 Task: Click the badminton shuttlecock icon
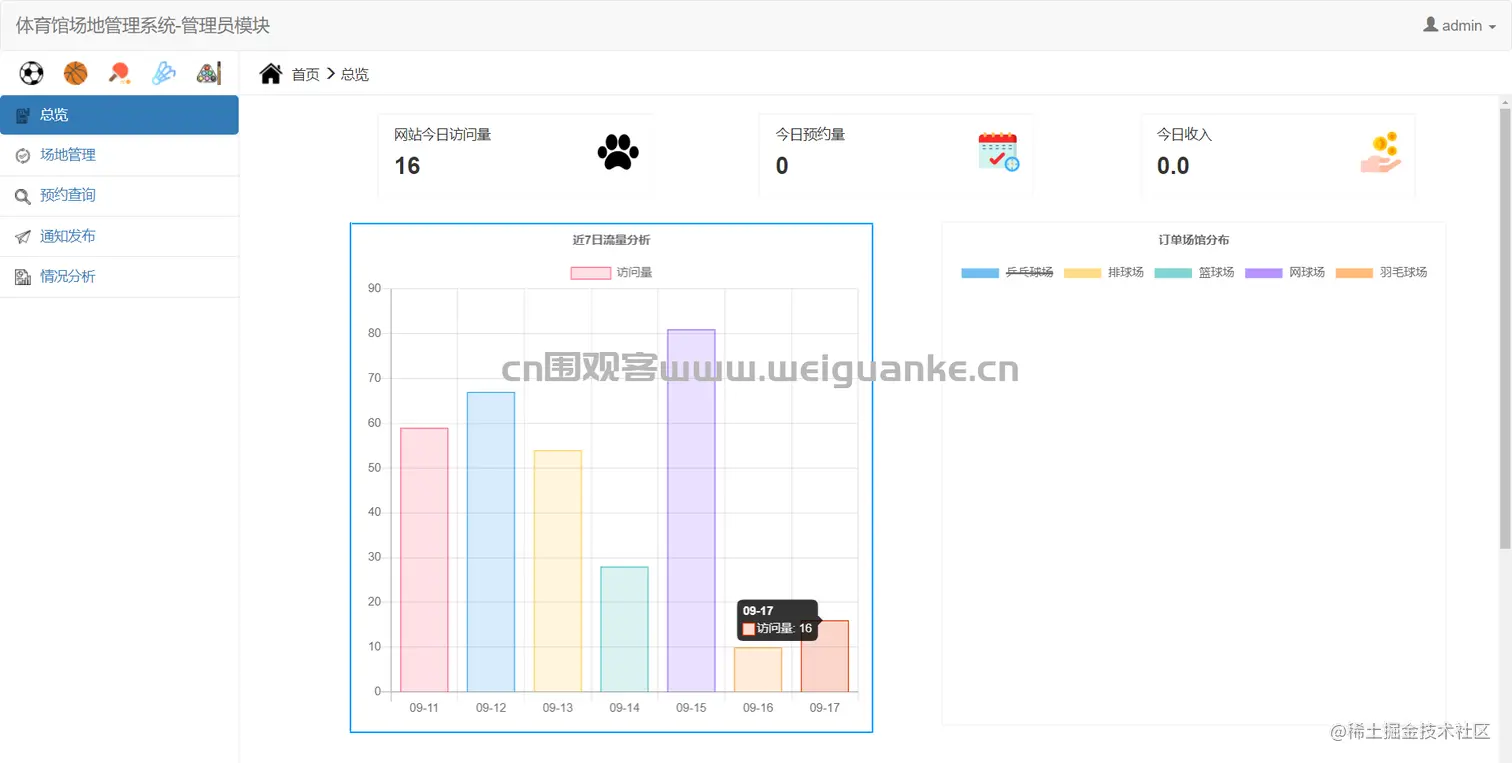pyautogui.click(x=164, y=73)
